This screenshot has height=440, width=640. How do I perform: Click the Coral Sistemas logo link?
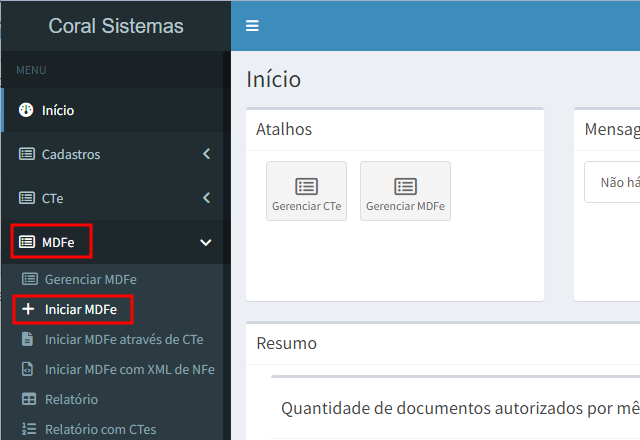tap(115, 26)
